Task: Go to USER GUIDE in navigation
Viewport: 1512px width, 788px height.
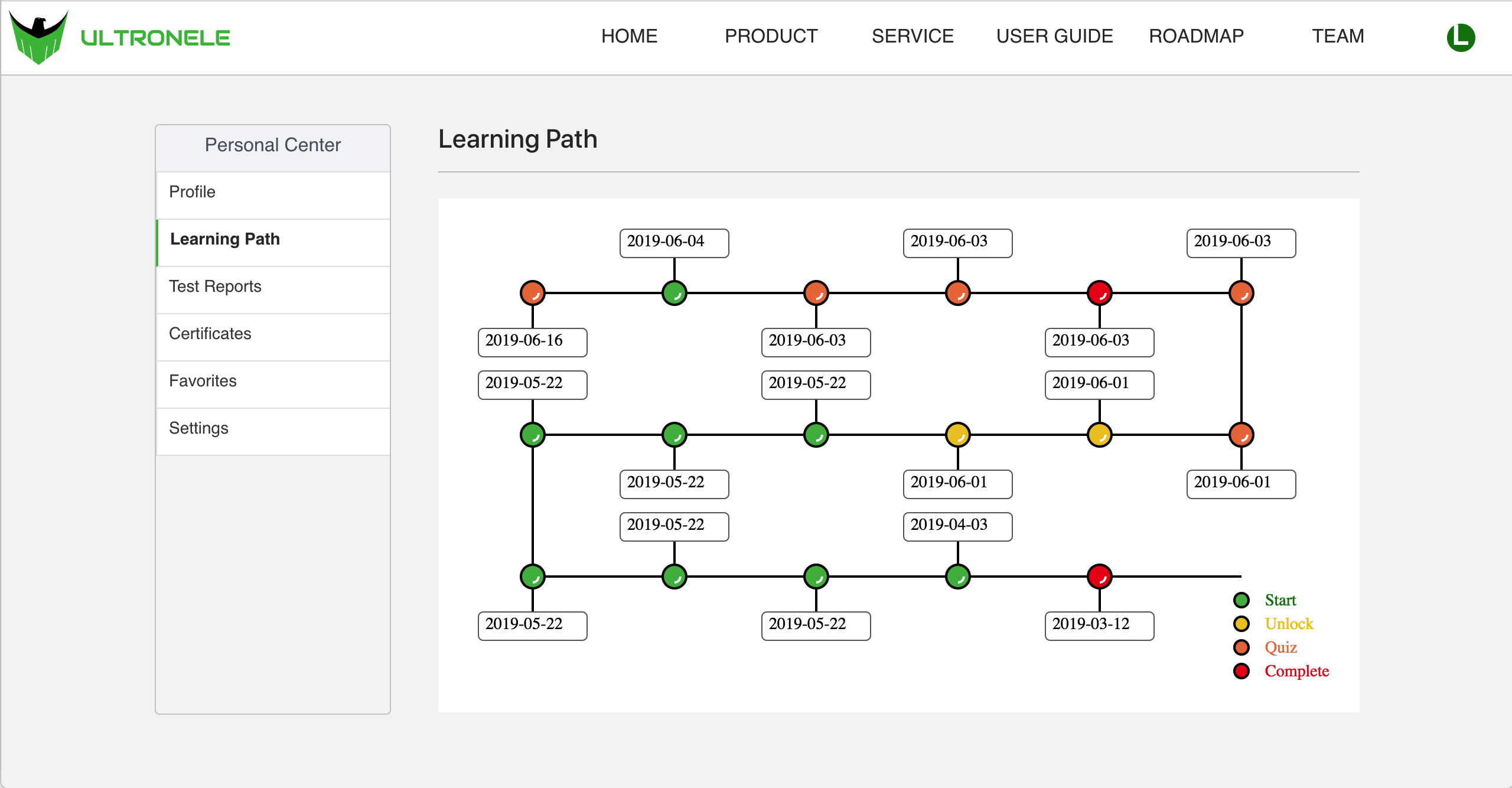Action: 1054,37
